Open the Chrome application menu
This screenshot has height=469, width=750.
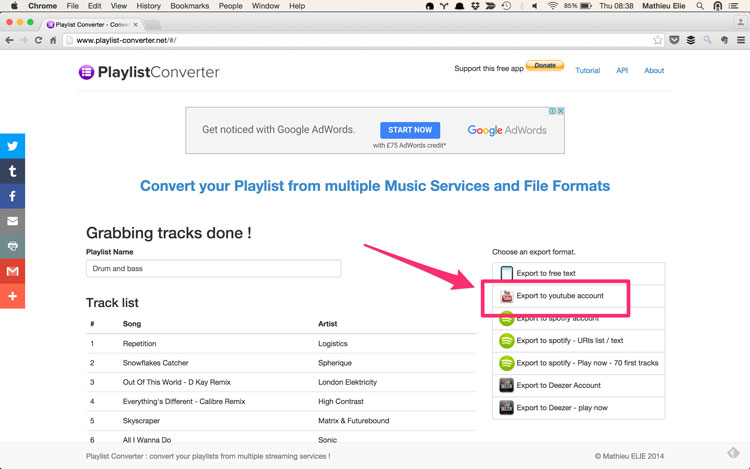[x=43, y=6]
